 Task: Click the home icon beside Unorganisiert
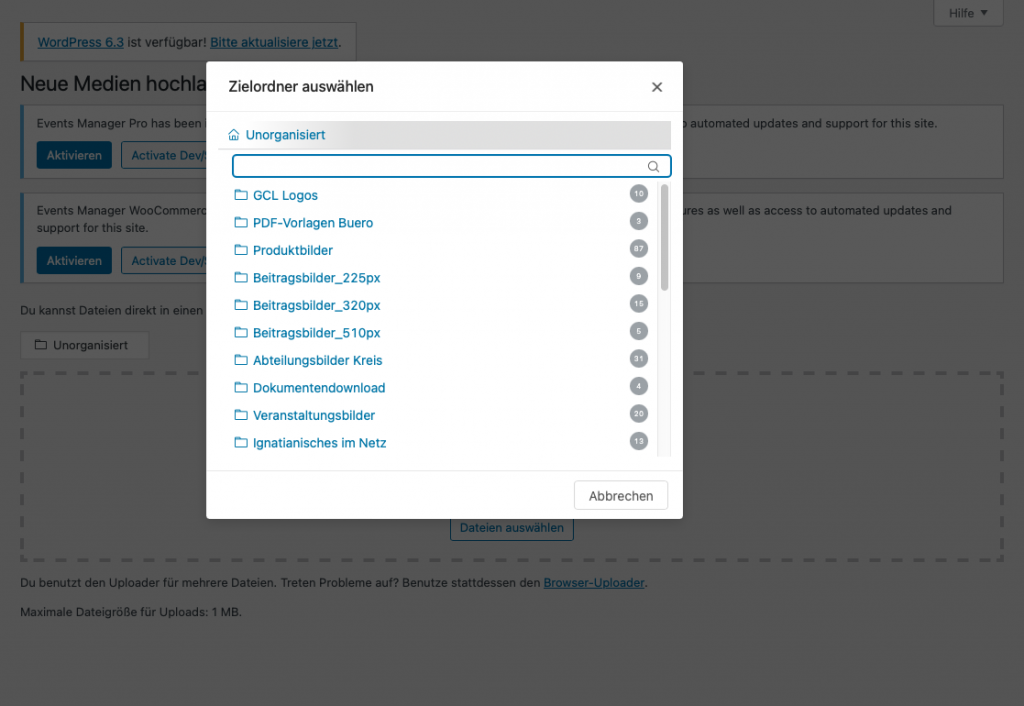point(234,135)
